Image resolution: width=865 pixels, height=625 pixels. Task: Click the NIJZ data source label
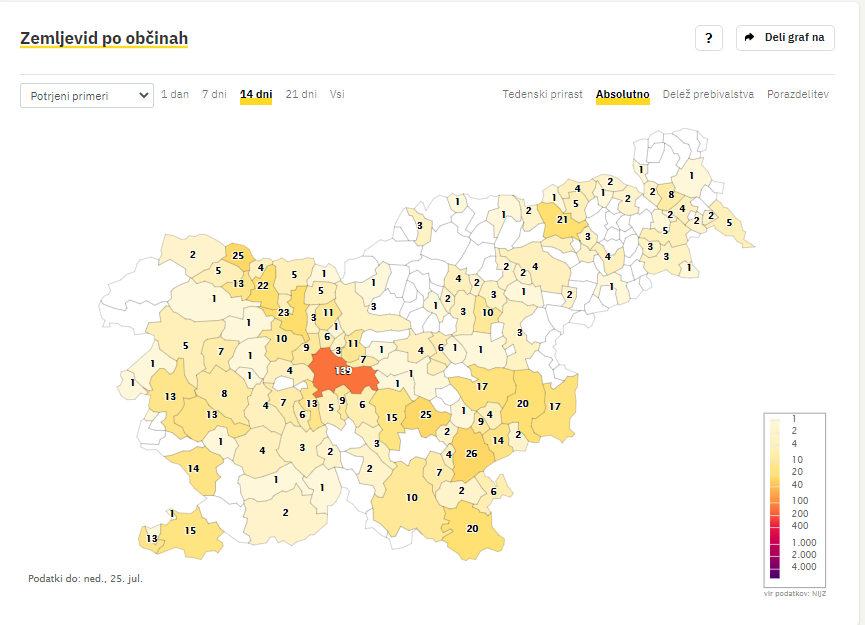click(794, 594)
